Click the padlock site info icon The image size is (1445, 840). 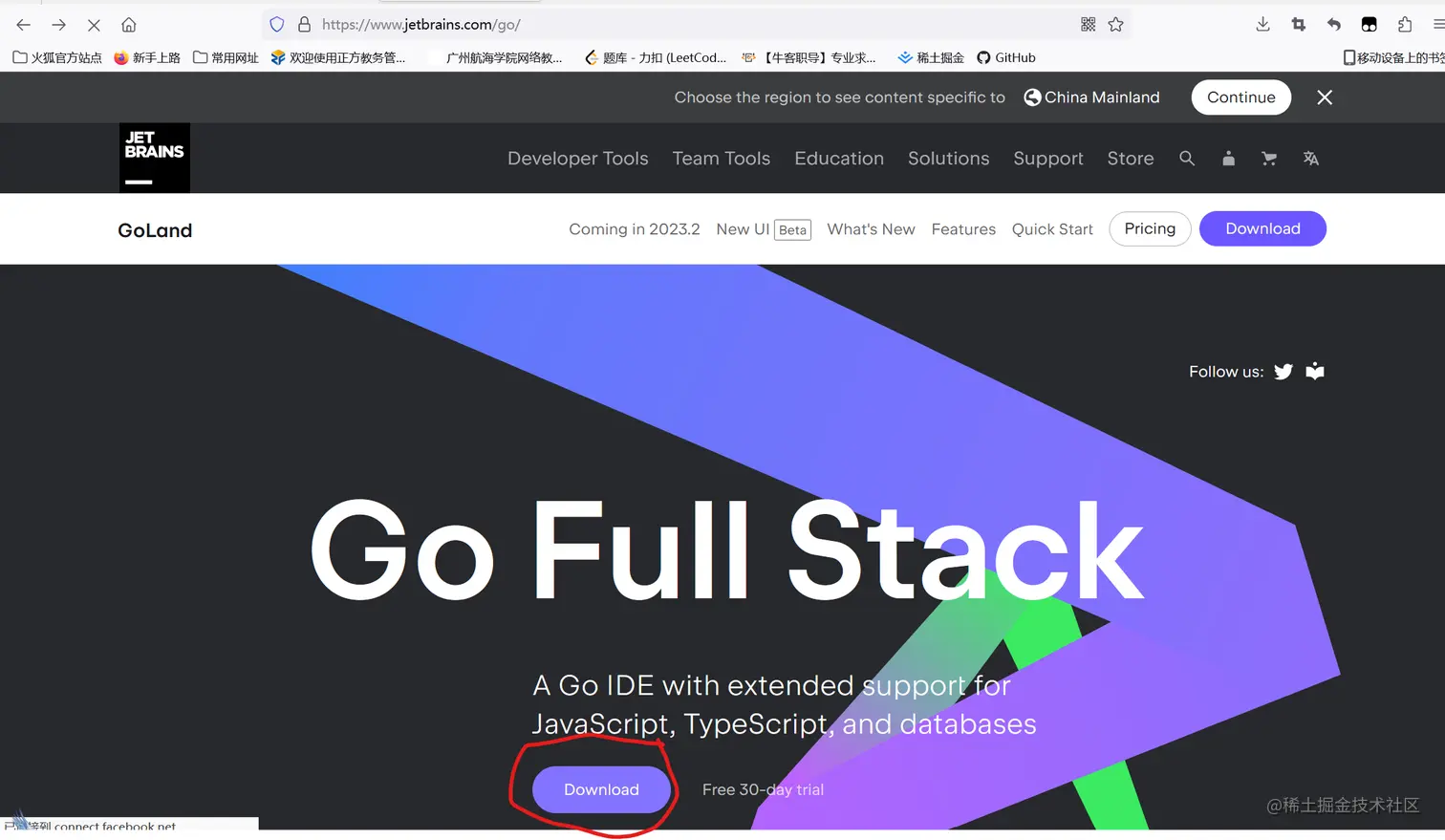(304, 25)
